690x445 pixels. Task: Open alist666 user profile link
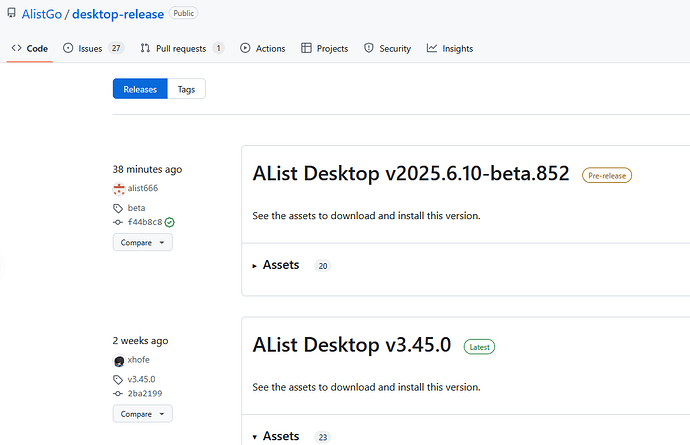coord(143,188)
